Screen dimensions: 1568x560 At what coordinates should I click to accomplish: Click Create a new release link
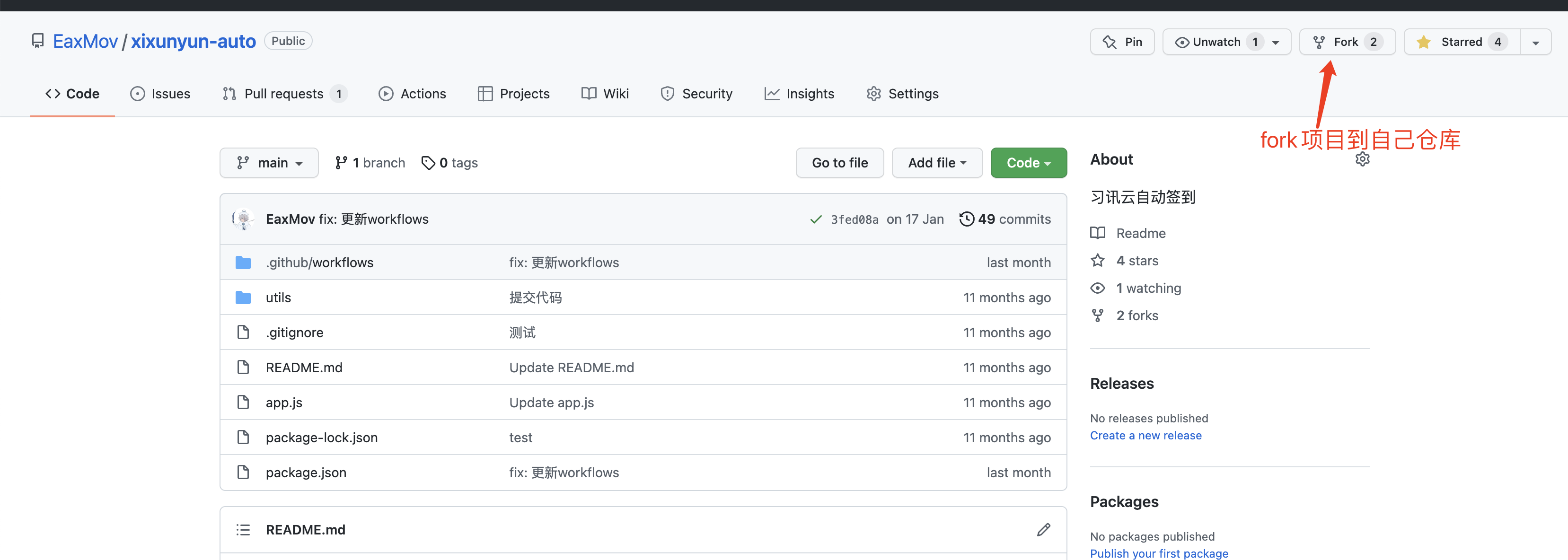click(x=1145, y=435)
